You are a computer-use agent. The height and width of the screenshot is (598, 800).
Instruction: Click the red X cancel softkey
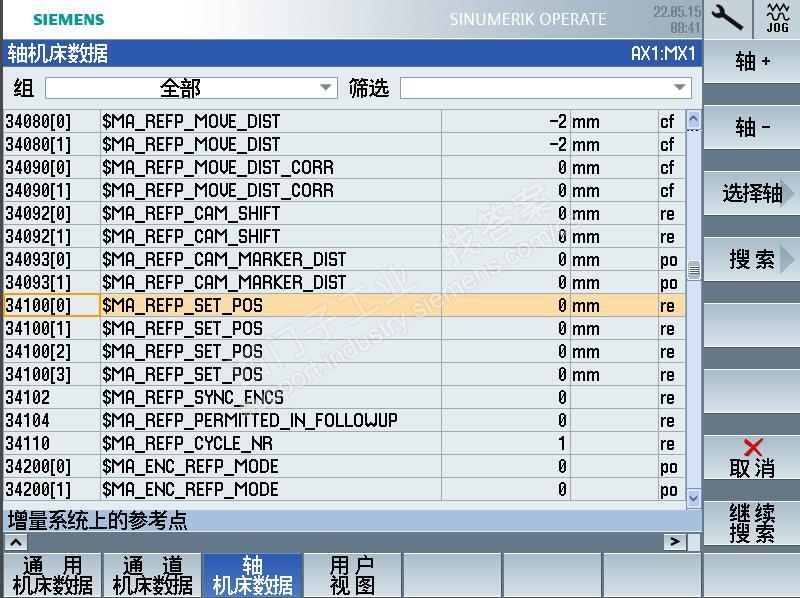click(x=752, y=458)
